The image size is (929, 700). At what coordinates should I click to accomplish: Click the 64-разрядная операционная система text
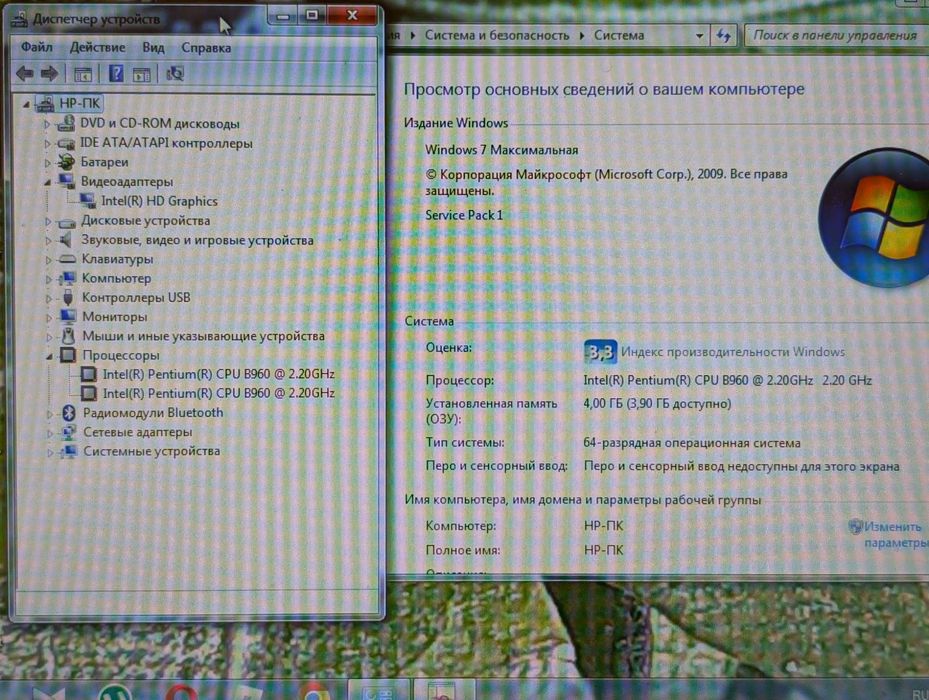(691, 443)
